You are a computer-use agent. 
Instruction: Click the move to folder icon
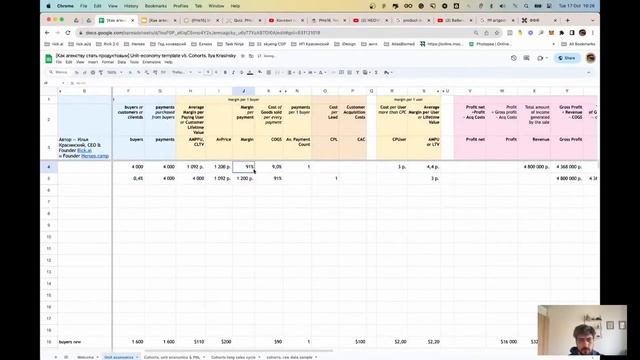pos(251,56)
